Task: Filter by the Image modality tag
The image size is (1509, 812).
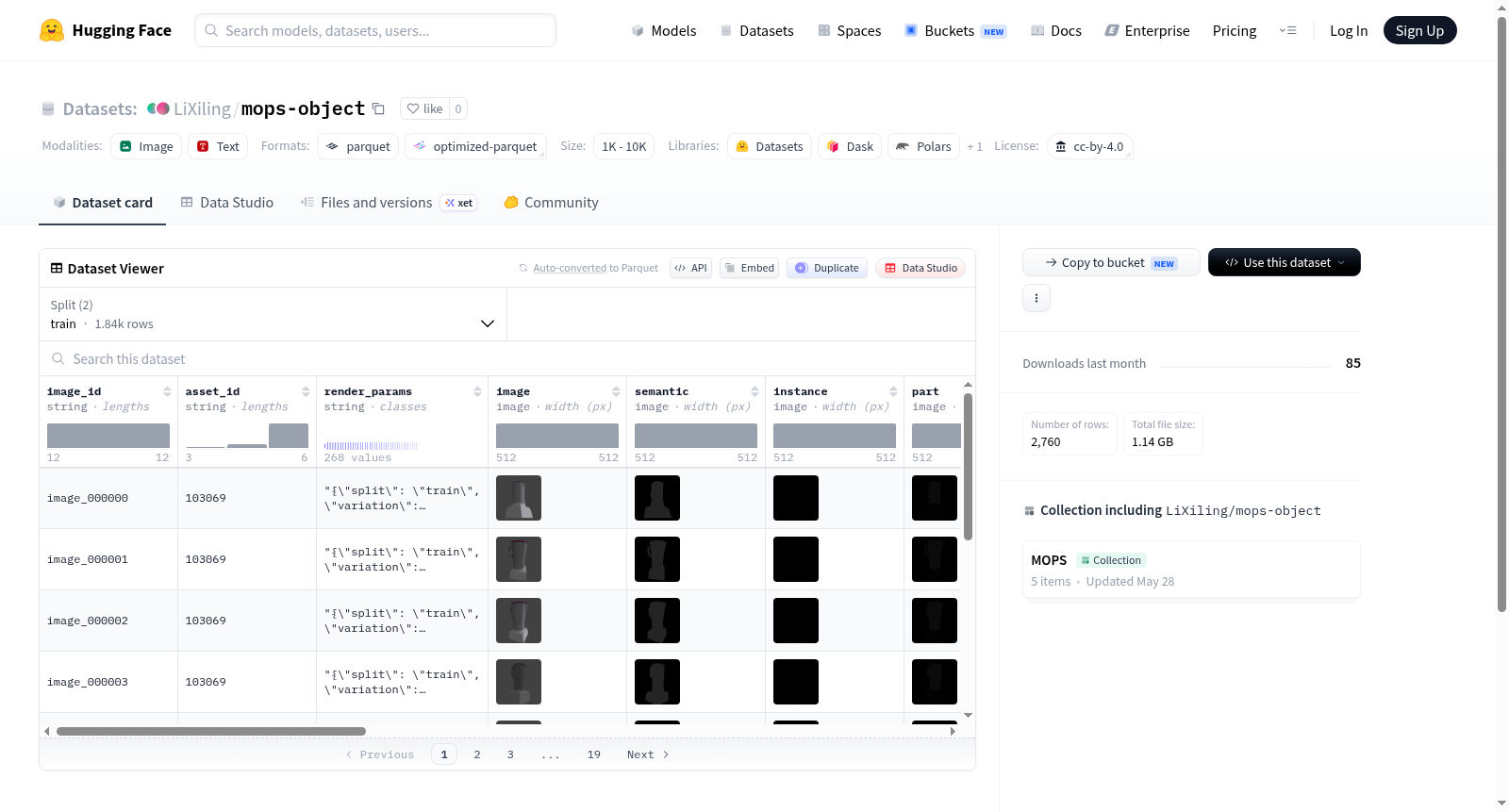Action: pyautogui.click(x=146, y=146)
